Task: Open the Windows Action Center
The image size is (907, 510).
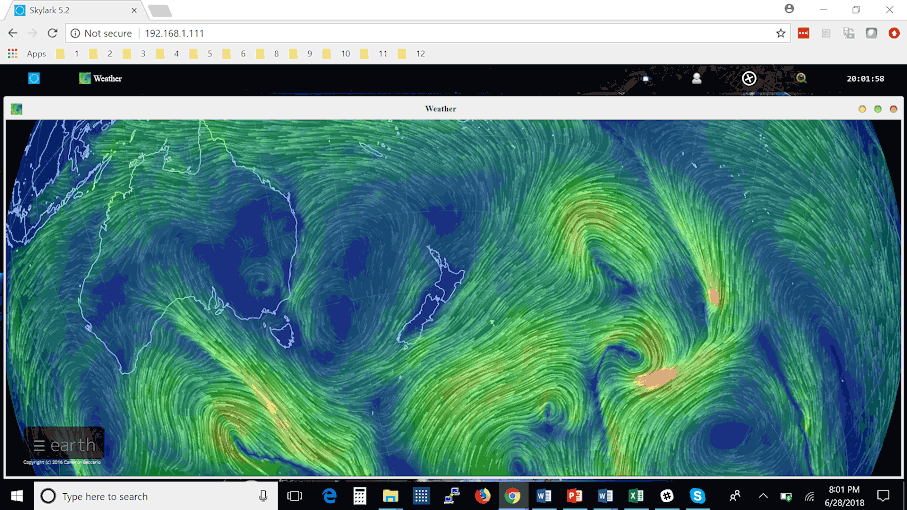Action: [883, 496]
